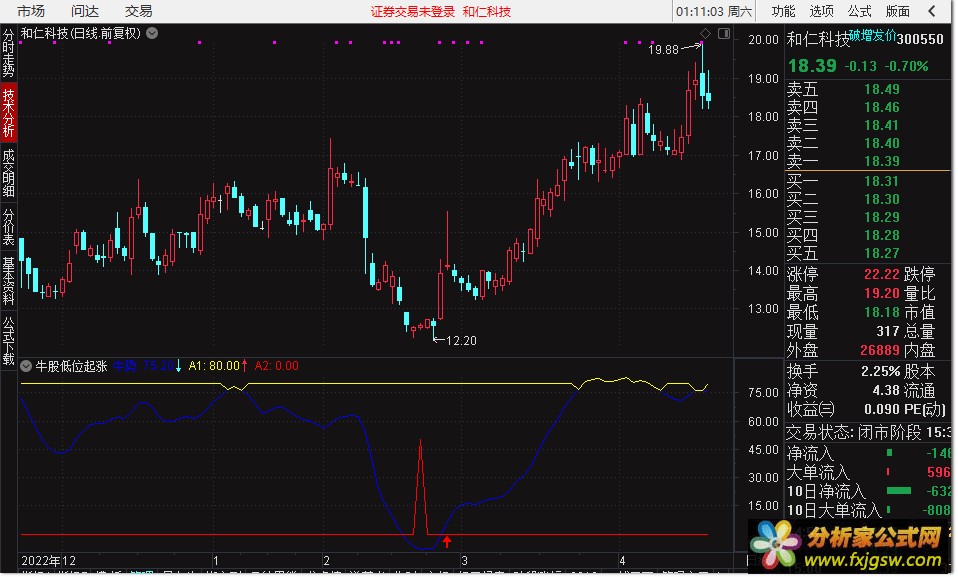Expand dropdown beside 和仁科技(日线,前复权)

152,33
